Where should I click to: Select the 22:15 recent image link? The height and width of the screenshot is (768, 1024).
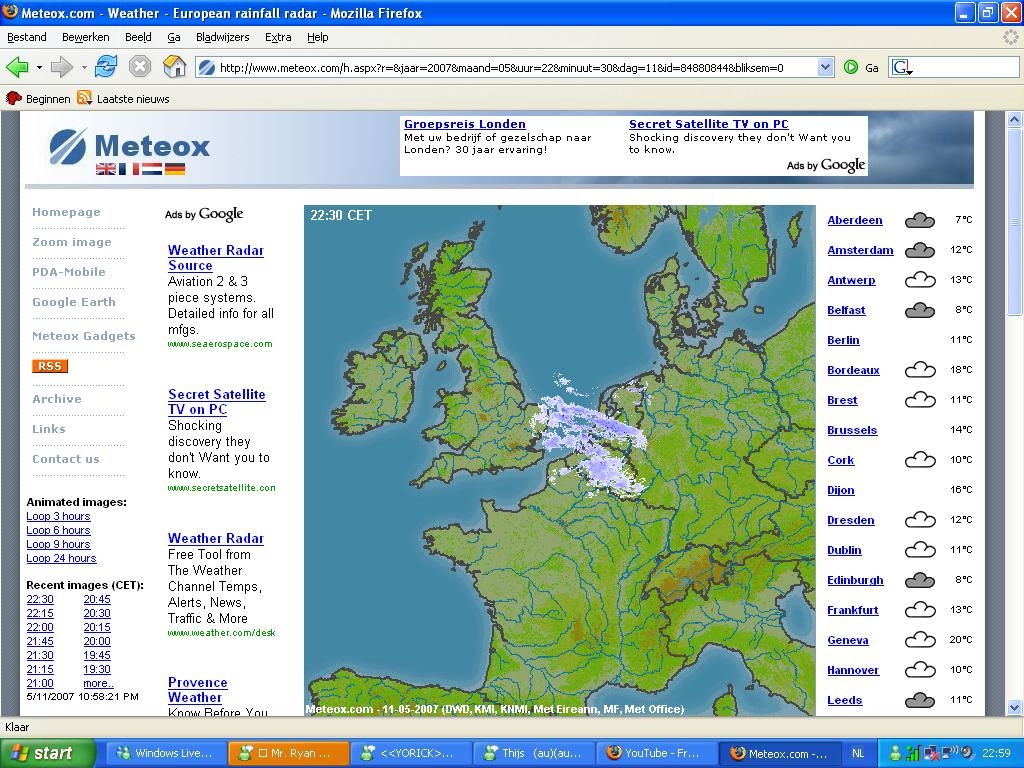(40, 613)
